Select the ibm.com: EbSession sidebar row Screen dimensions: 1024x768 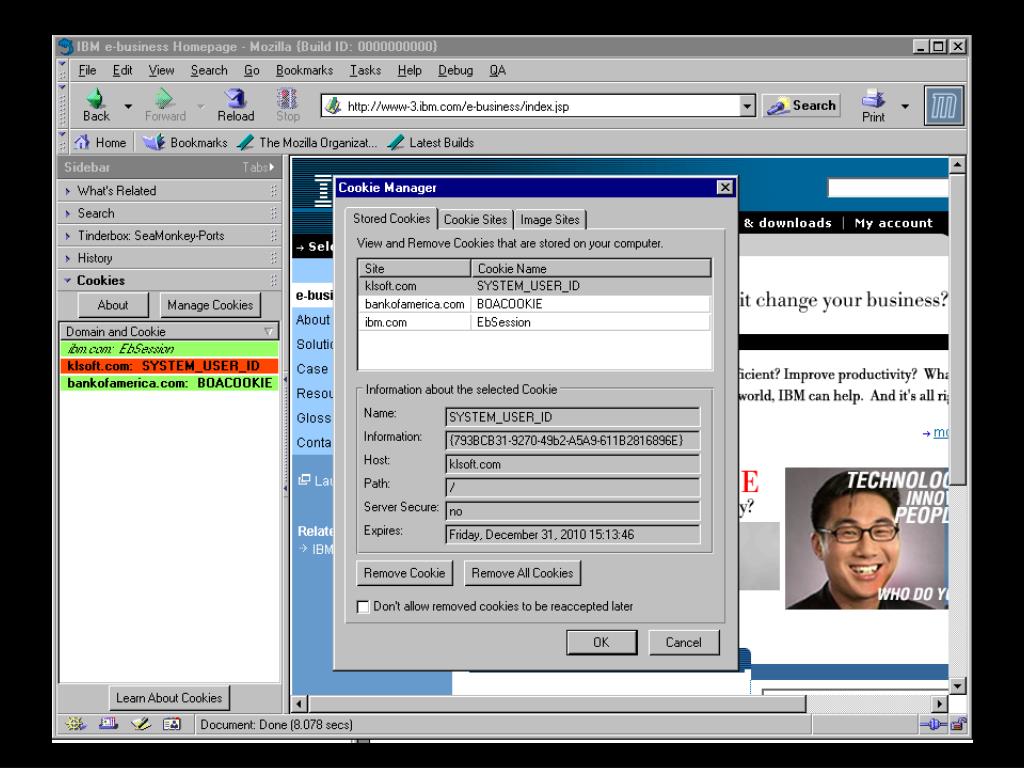coord(169,349)
